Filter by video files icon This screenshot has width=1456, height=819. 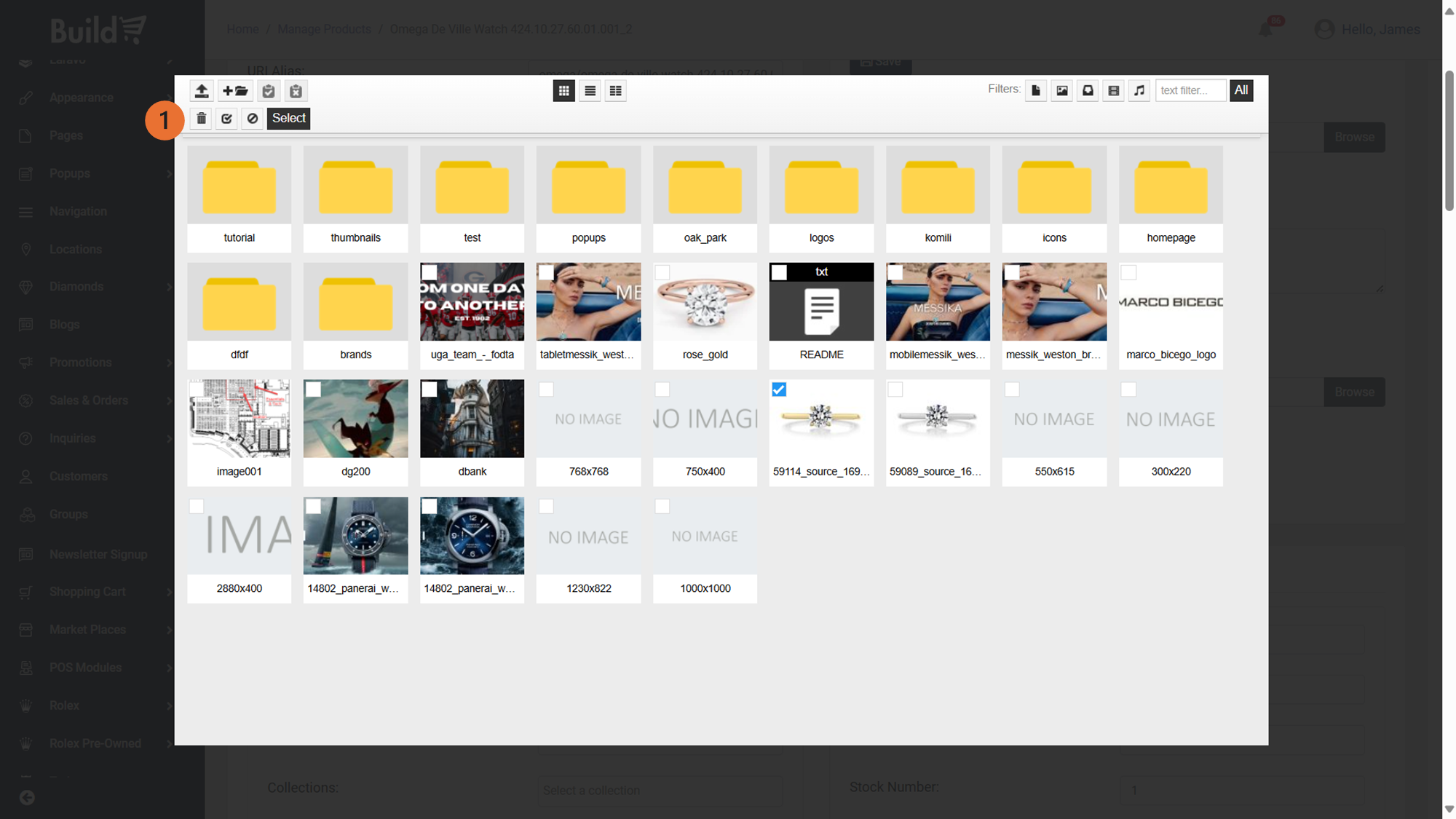[1113, 90]
